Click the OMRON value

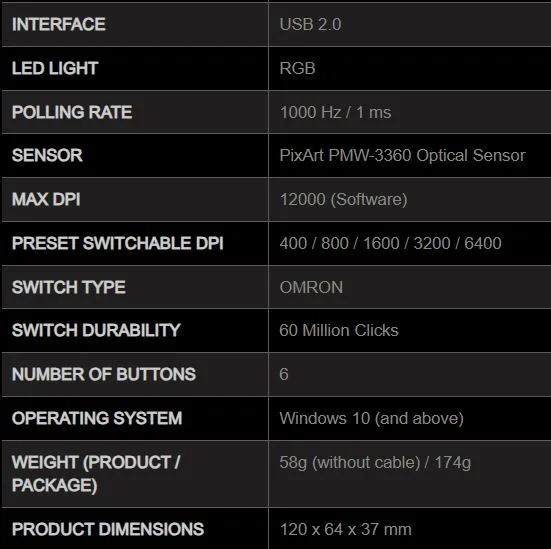coord(311,287)
